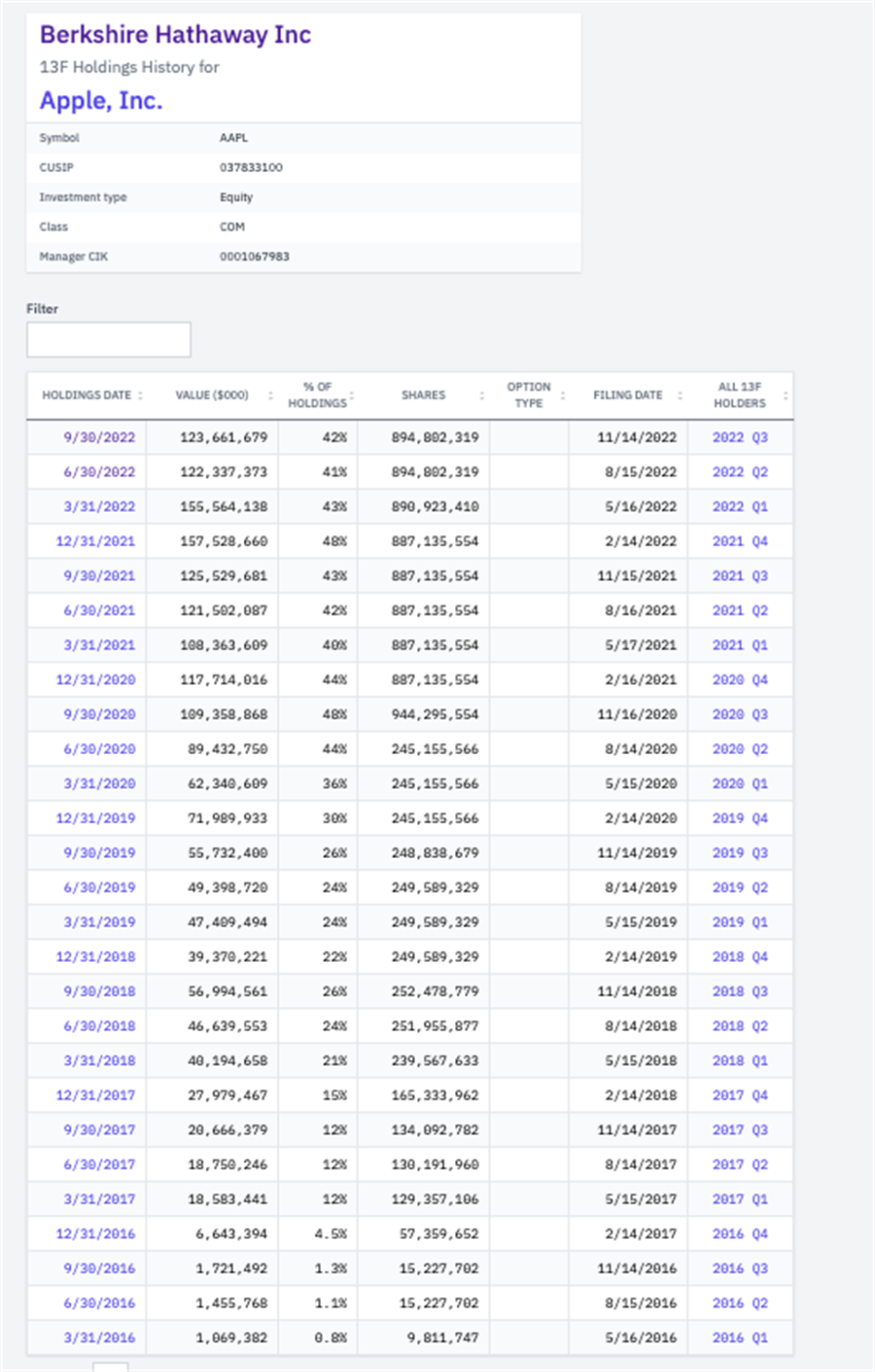Image resolution: width=875 pixels, height=1372 pixels.
Task: Click the shares figure 248,838,679
Action: coord(436,853)
